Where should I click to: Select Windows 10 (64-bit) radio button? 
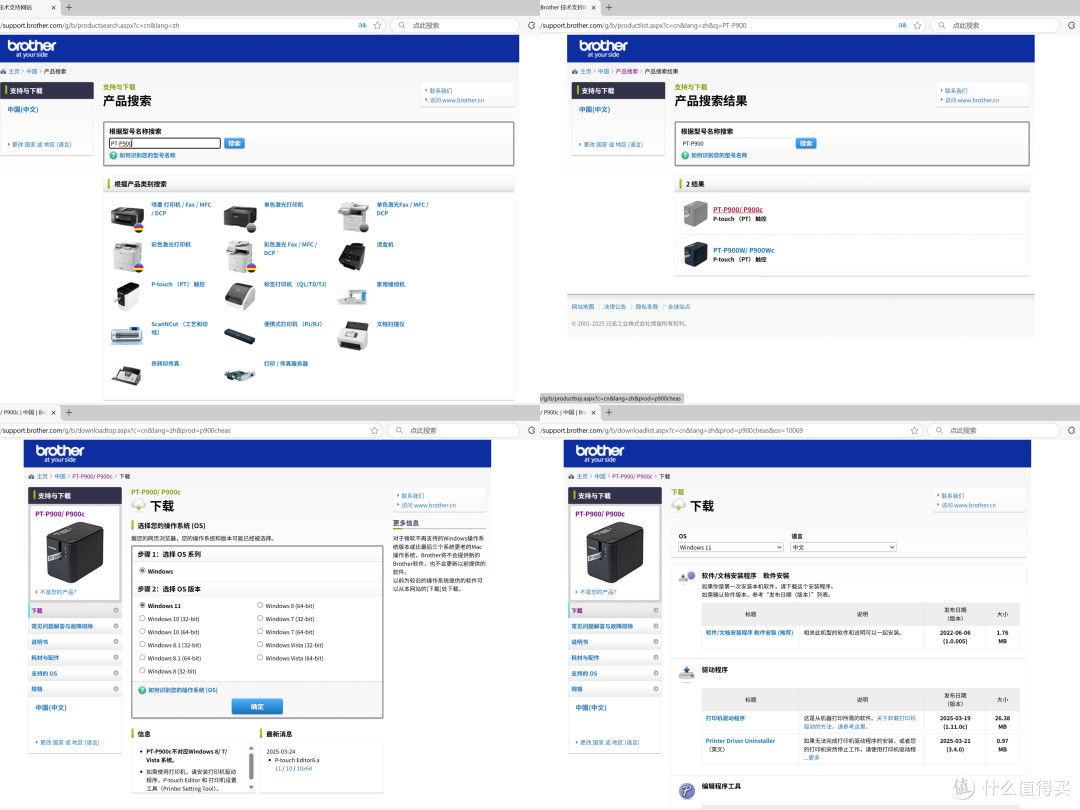click(x=143, y=632)
